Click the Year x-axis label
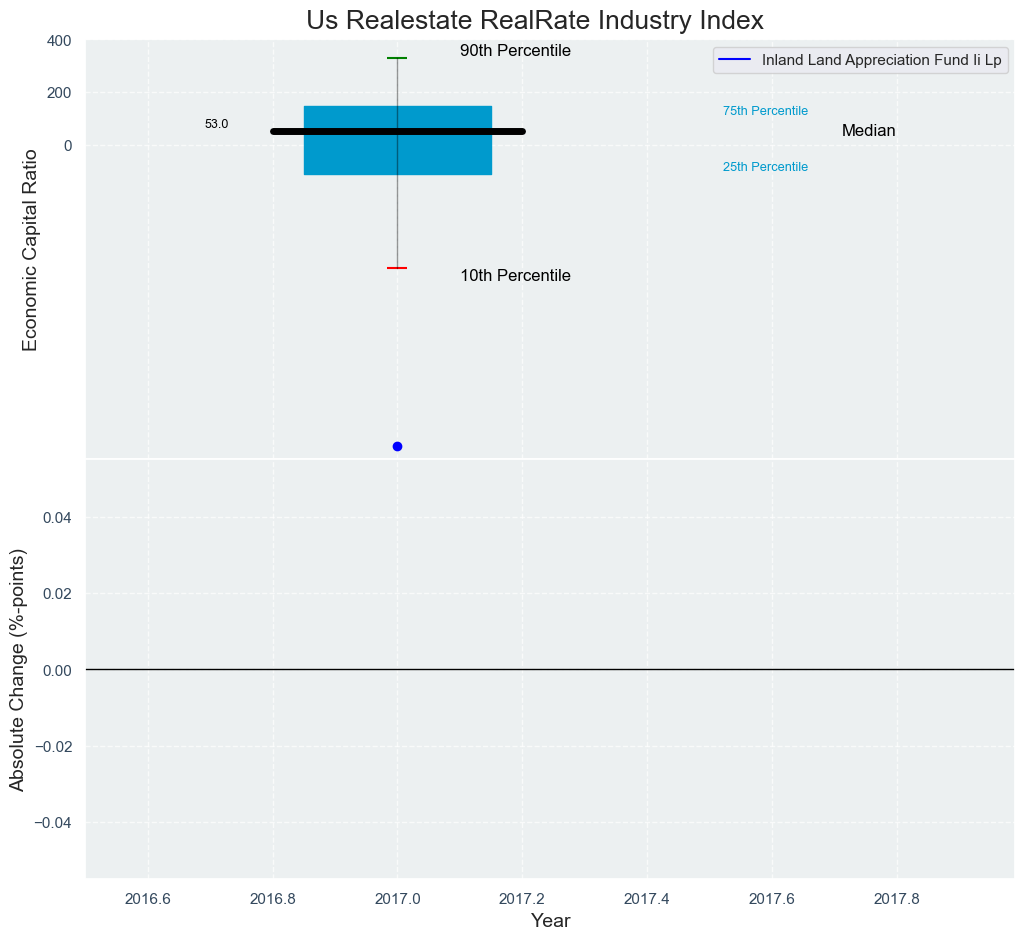 [x=550, y=921]
